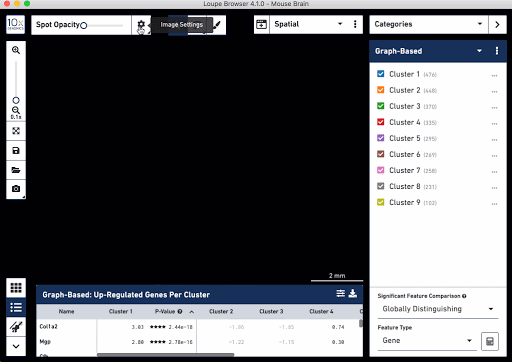Adjust the Spot Opacity slider handle
The width and height of the screenshot is (512, 362).
point(84,25)
